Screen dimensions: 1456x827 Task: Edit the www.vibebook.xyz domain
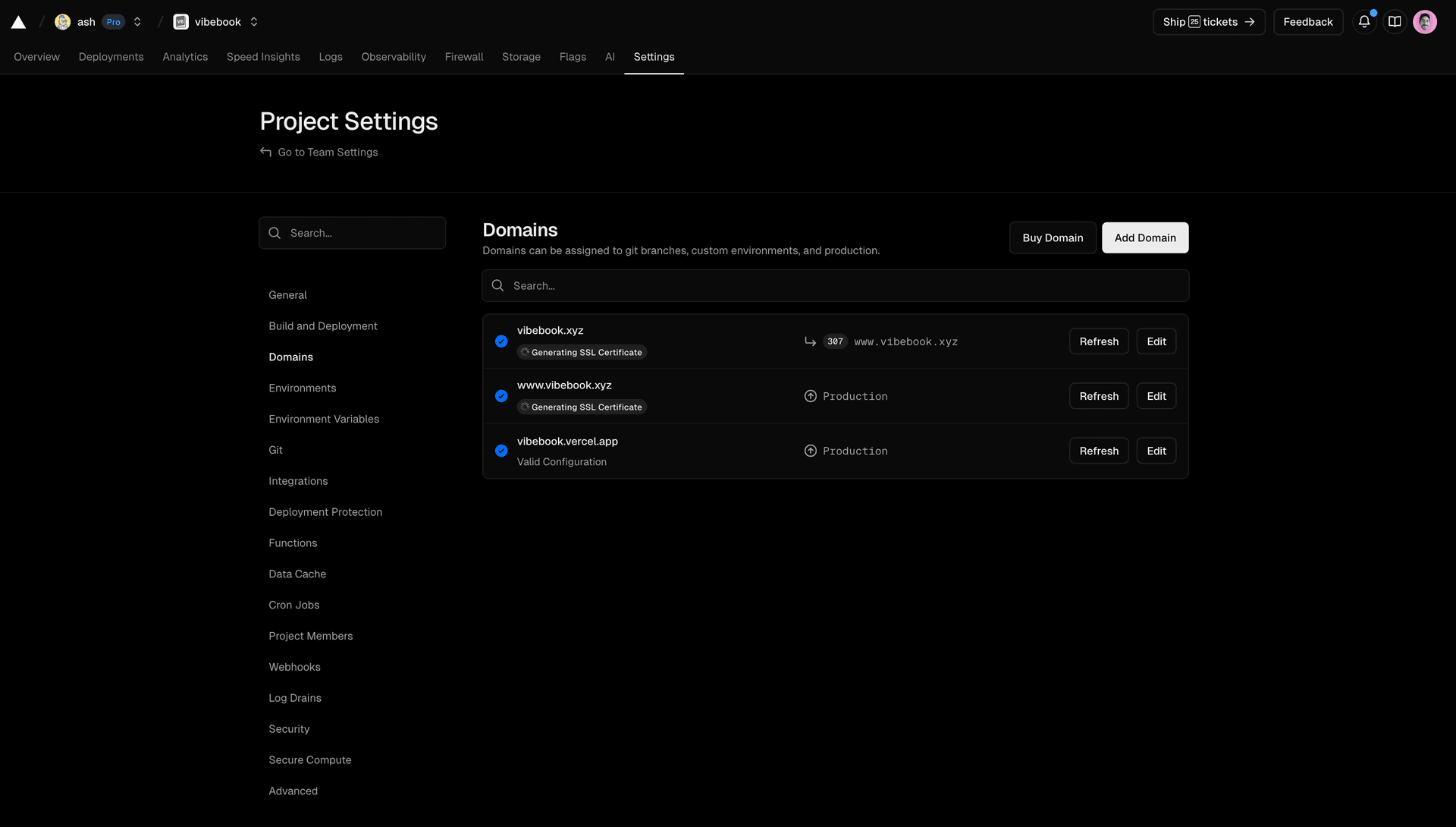1156,396
